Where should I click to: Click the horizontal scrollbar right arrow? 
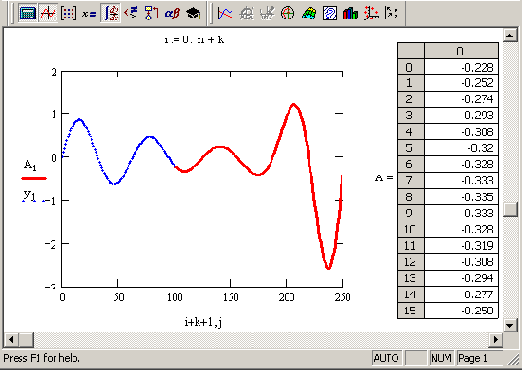pyautogui.click(x=496, y=340)
